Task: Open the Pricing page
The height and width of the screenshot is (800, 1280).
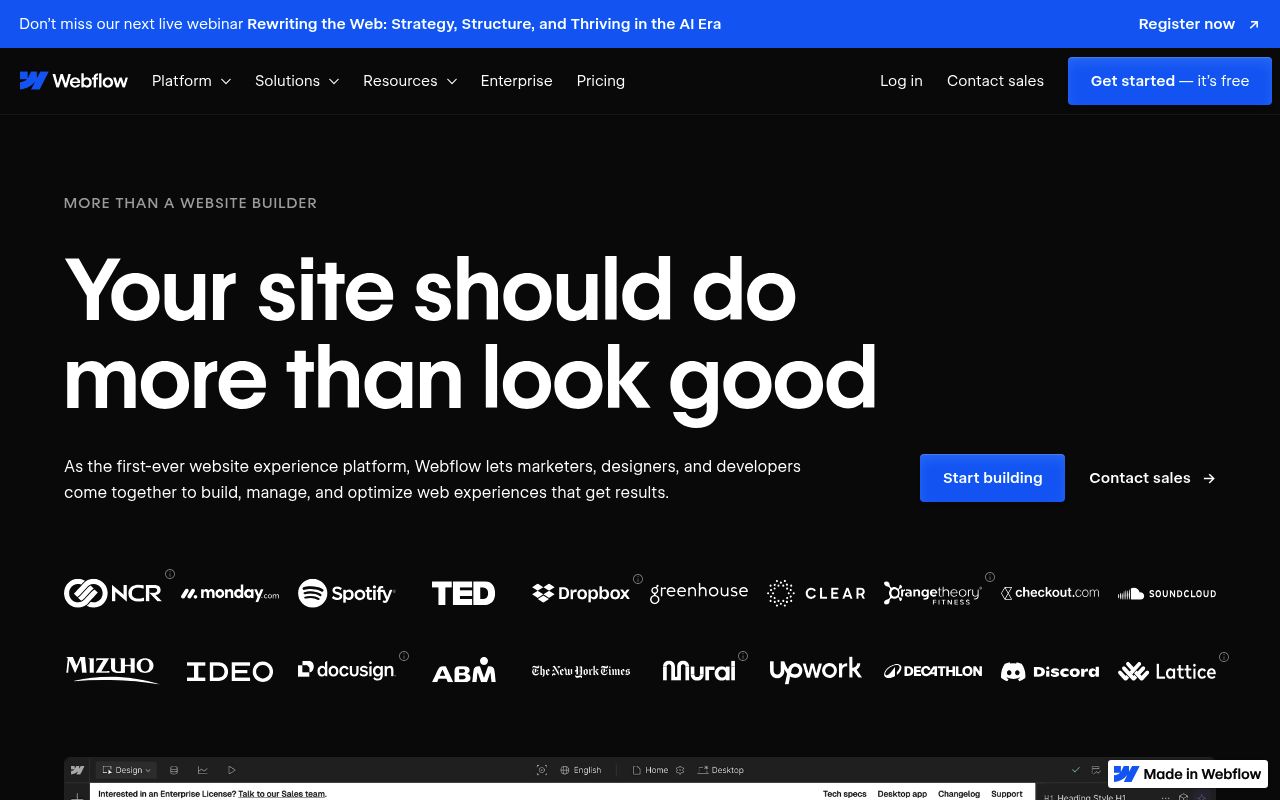Action: (601, 81)
